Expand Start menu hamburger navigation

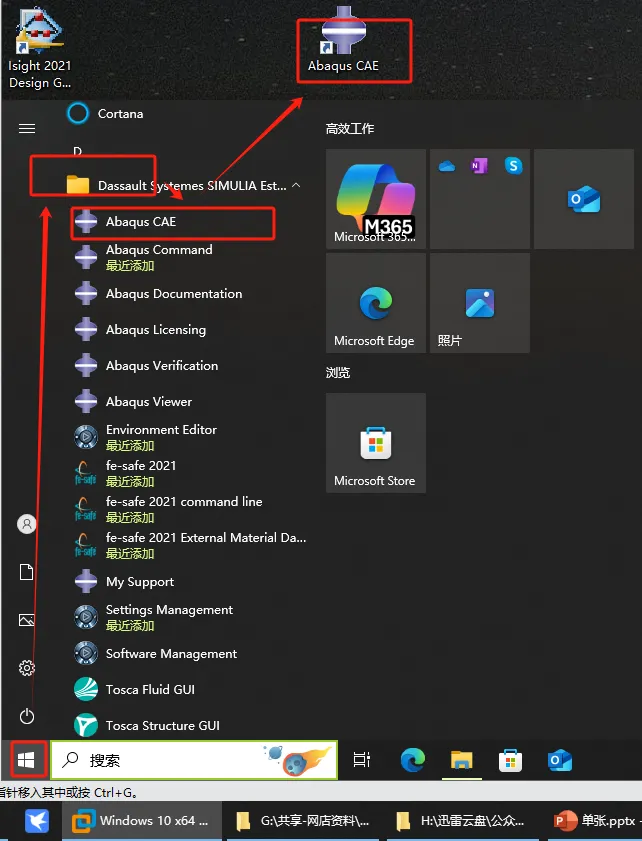27,129
